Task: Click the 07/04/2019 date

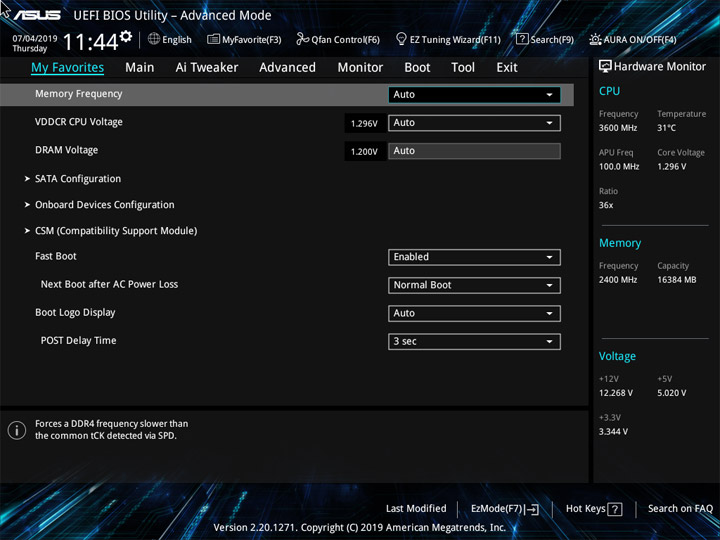Action: [34, 39]
